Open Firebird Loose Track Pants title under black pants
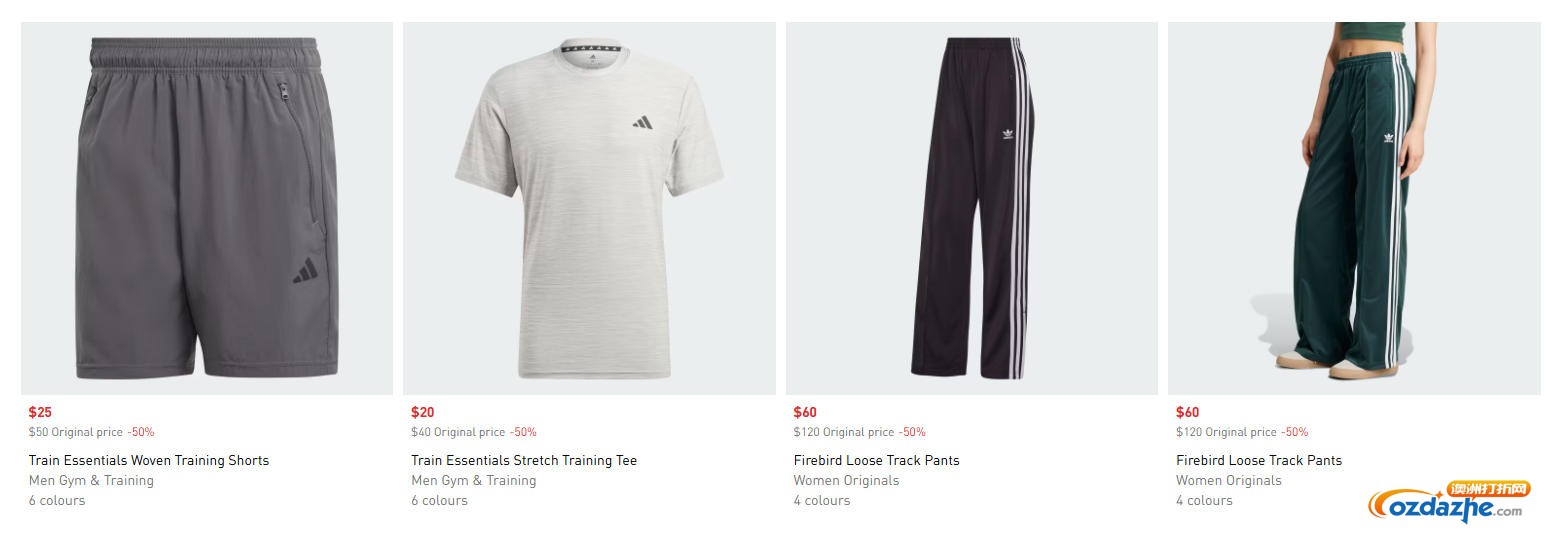This screenshot has width=1553, height=536. click(876, 460)
